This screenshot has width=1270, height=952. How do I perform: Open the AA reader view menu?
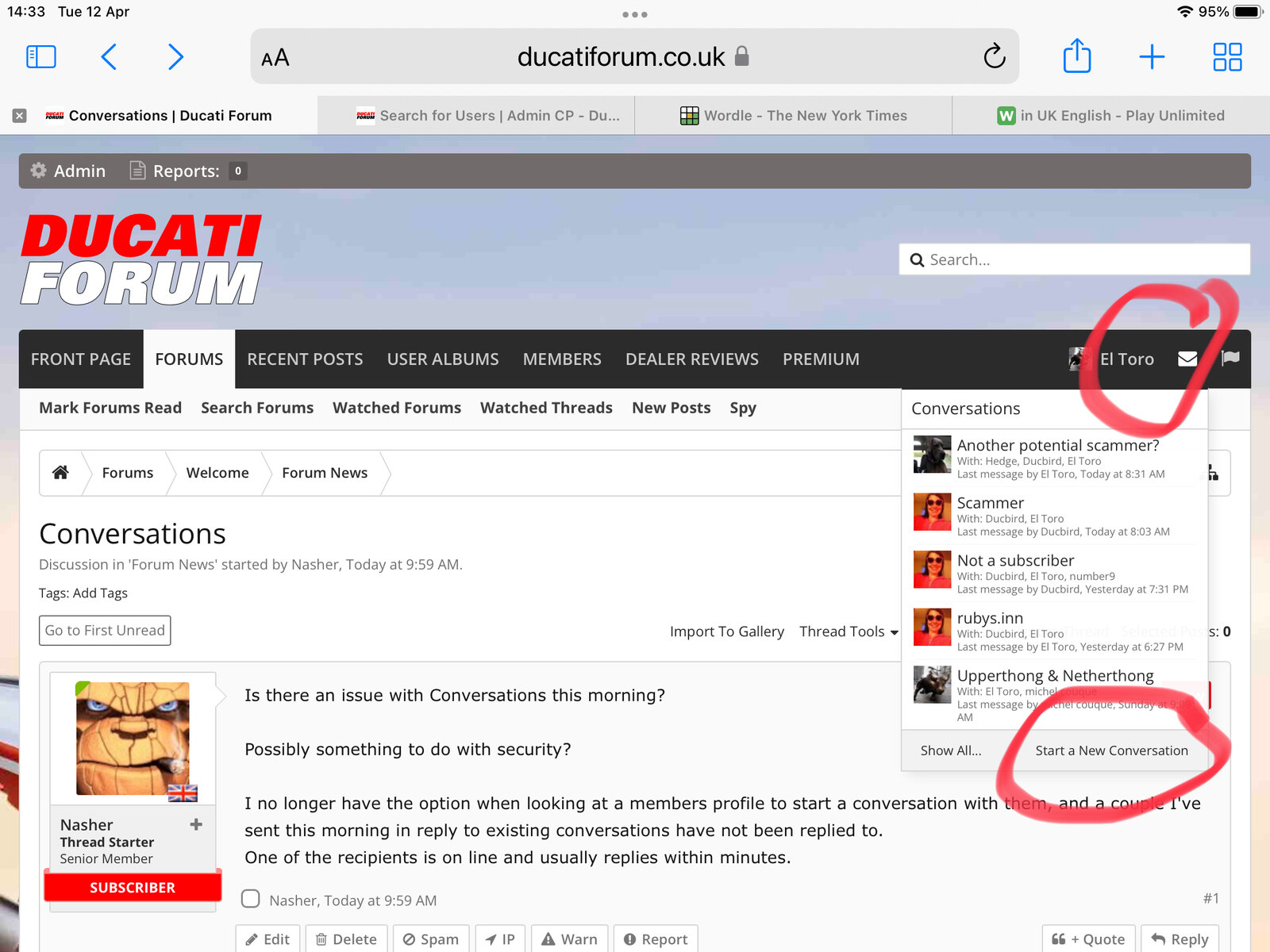275,58
